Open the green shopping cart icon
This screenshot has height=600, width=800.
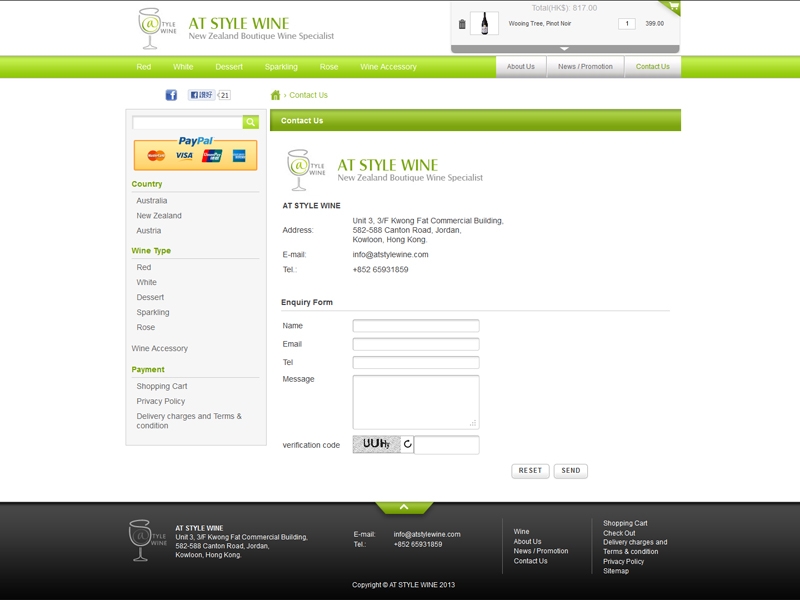(672, 7)
